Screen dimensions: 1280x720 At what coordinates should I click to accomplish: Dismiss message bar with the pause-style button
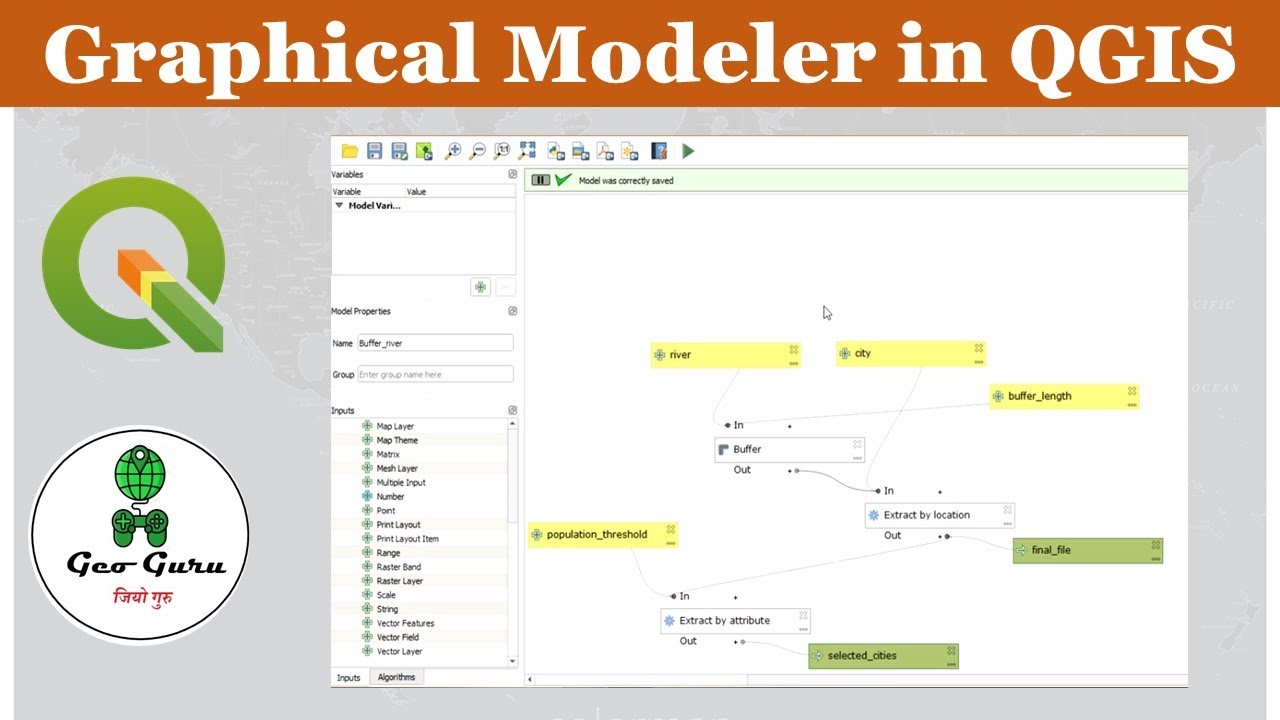(540, 180)
